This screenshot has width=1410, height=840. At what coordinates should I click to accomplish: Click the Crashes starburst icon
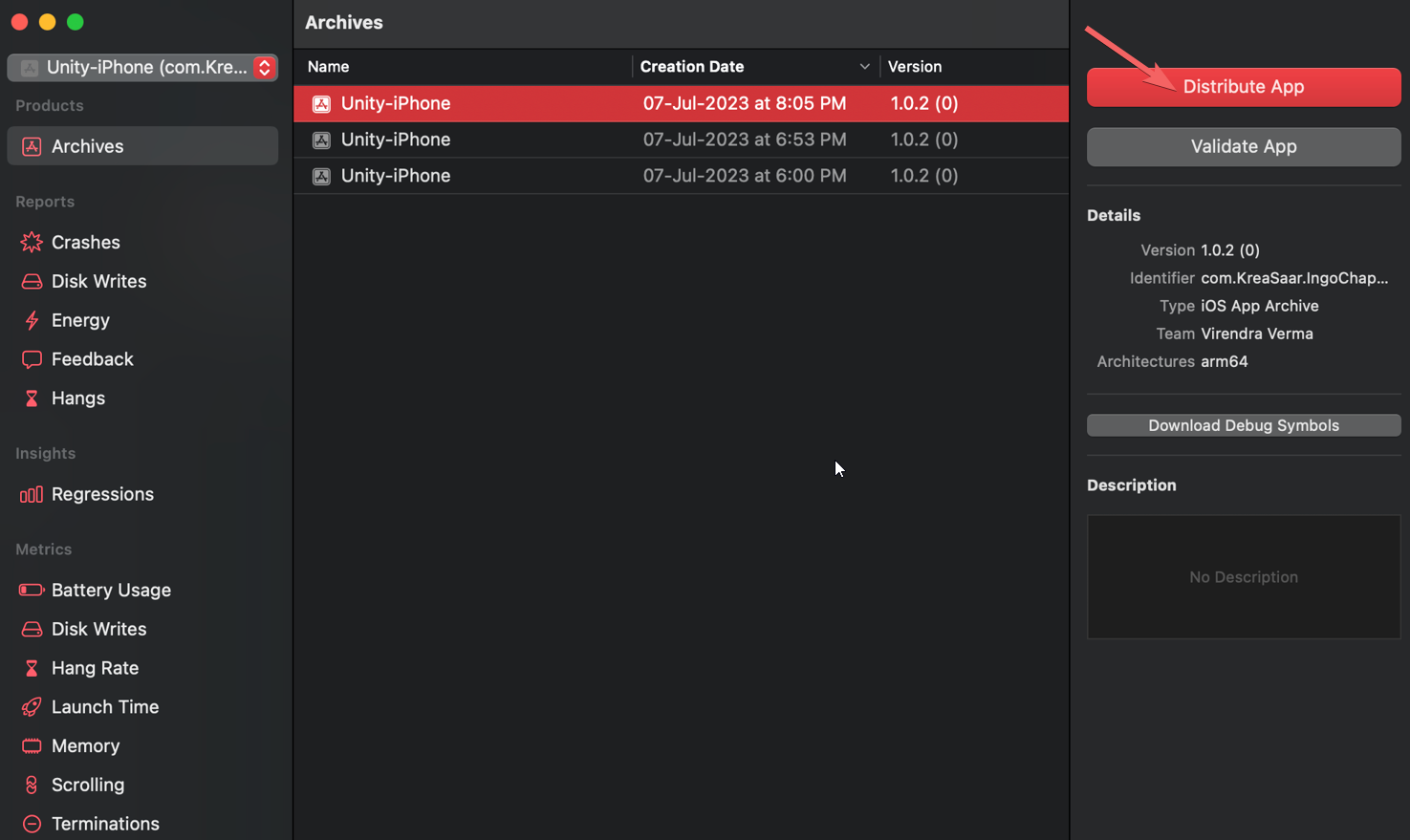coord(32,243)
